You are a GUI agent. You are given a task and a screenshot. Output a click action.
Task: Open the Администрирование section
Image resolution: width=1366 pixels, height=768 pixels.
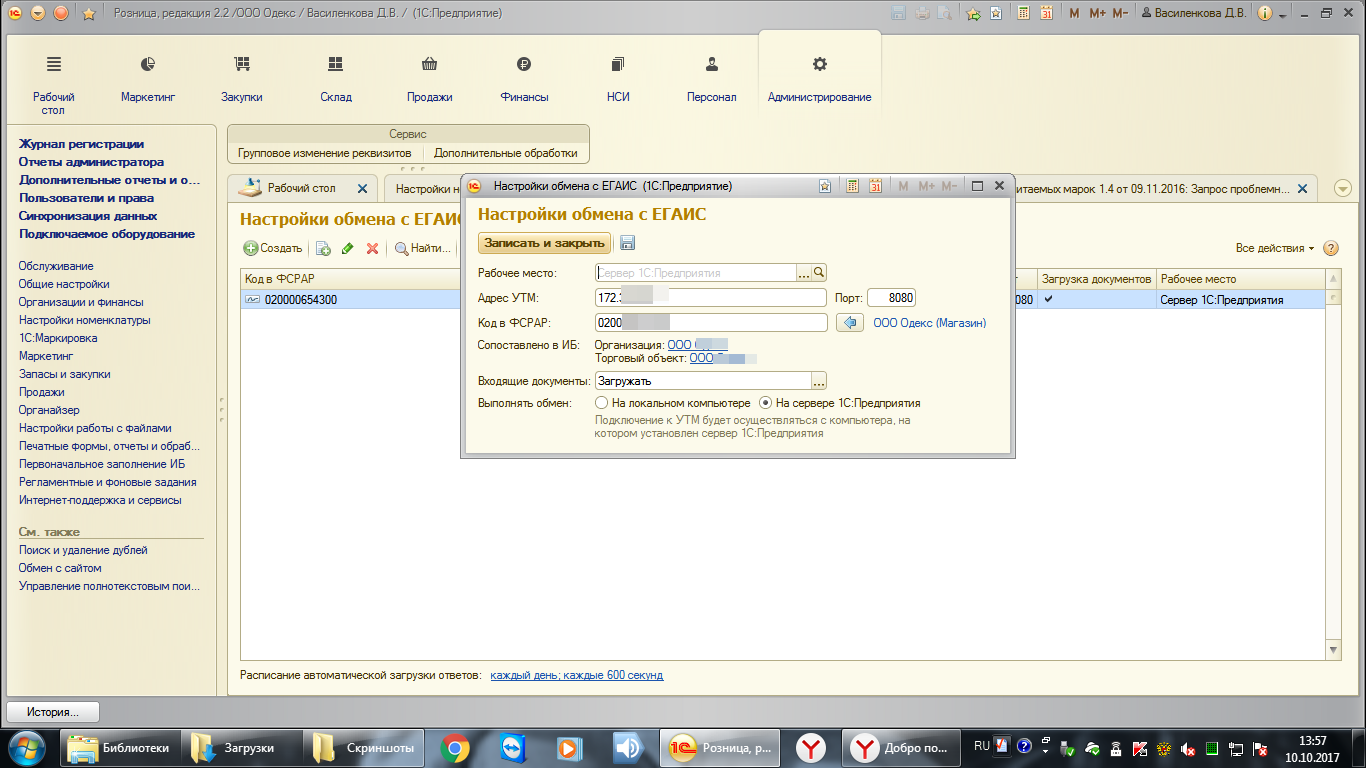coord(819,80)
